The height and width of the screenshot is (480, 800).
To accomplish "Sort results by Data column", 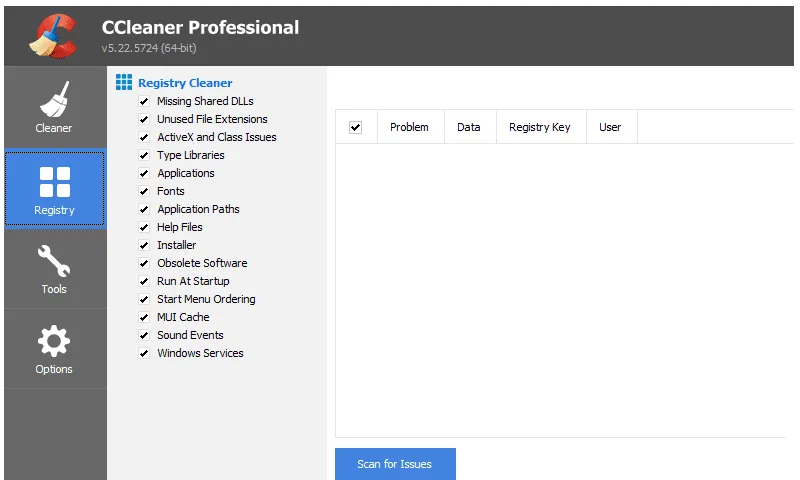I will coord(470,127).
